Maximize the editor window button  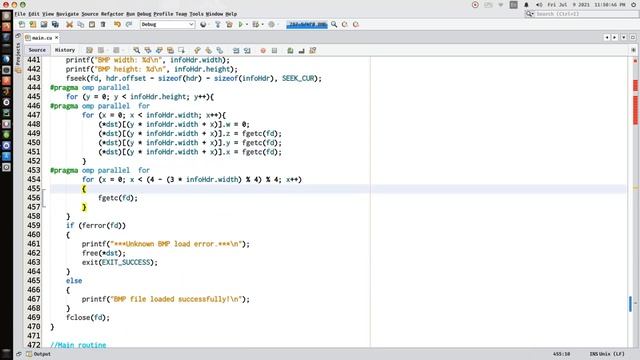pos(633,37)
